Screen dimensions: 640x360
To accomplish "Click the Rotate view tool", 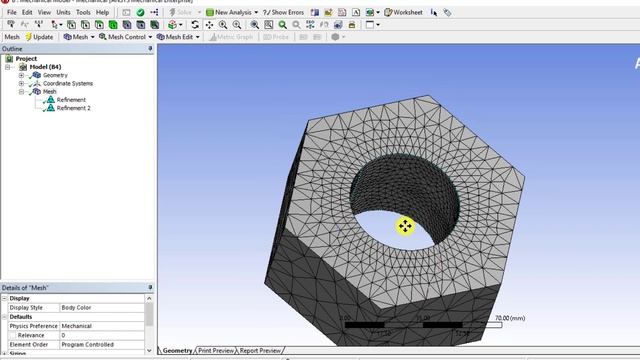I will click(195, 25).
